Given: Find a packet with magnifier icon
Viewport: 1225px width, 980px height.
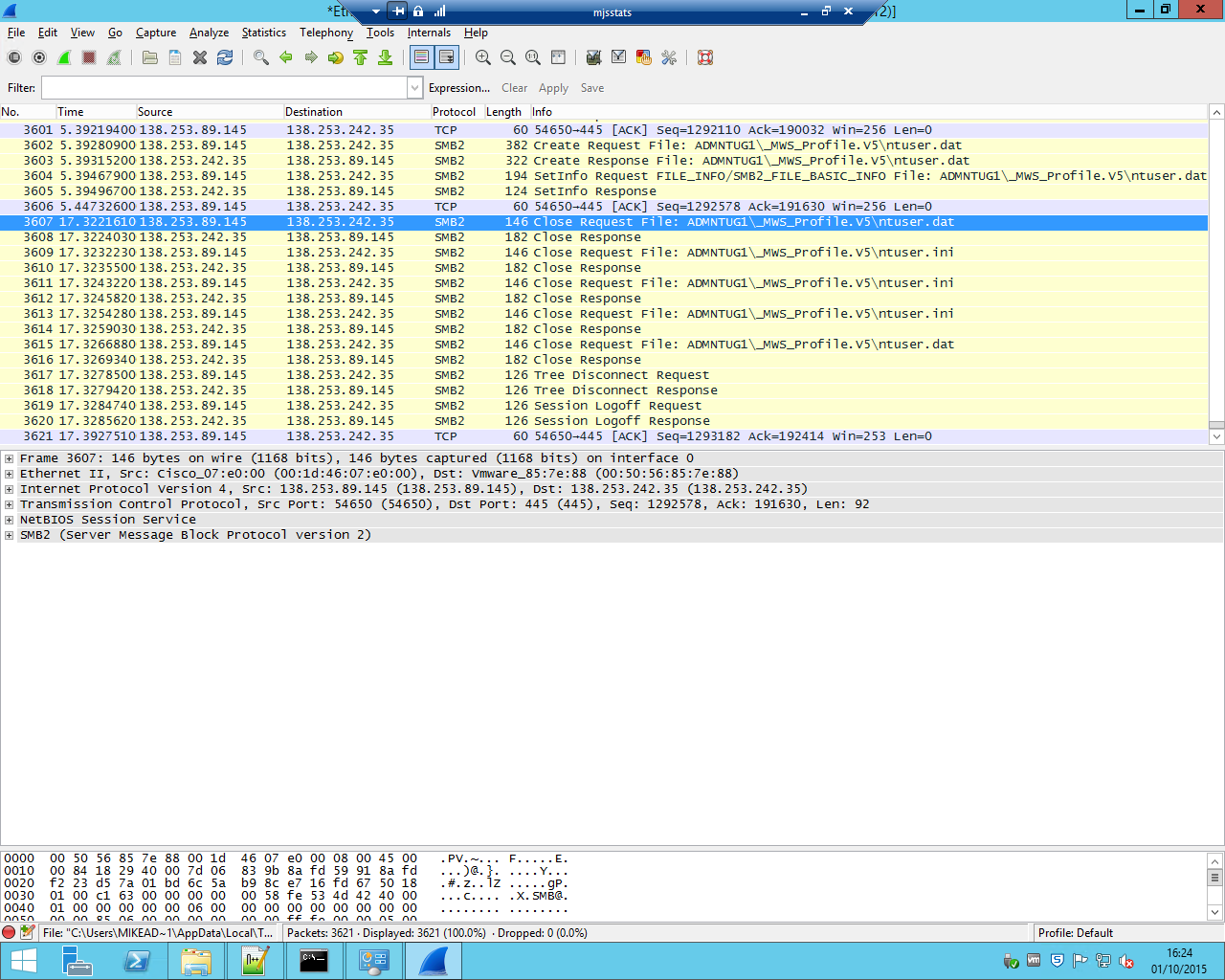Looking at the screenshot, I should [261, 57].
